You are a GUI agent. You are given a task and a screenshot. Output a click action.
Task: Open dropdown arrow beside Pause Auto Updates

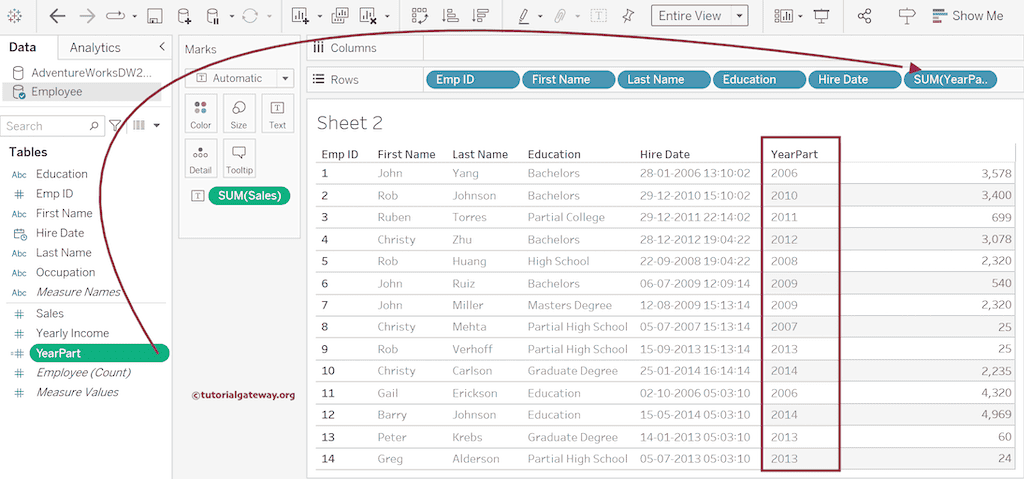pos(232,16)
